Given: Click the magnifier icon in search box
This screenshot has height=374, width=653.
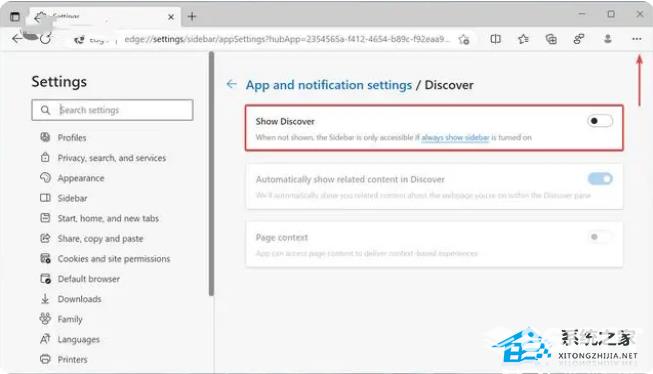Looking at the screenshot, I should pyautogui.click(x=45, y=110).
